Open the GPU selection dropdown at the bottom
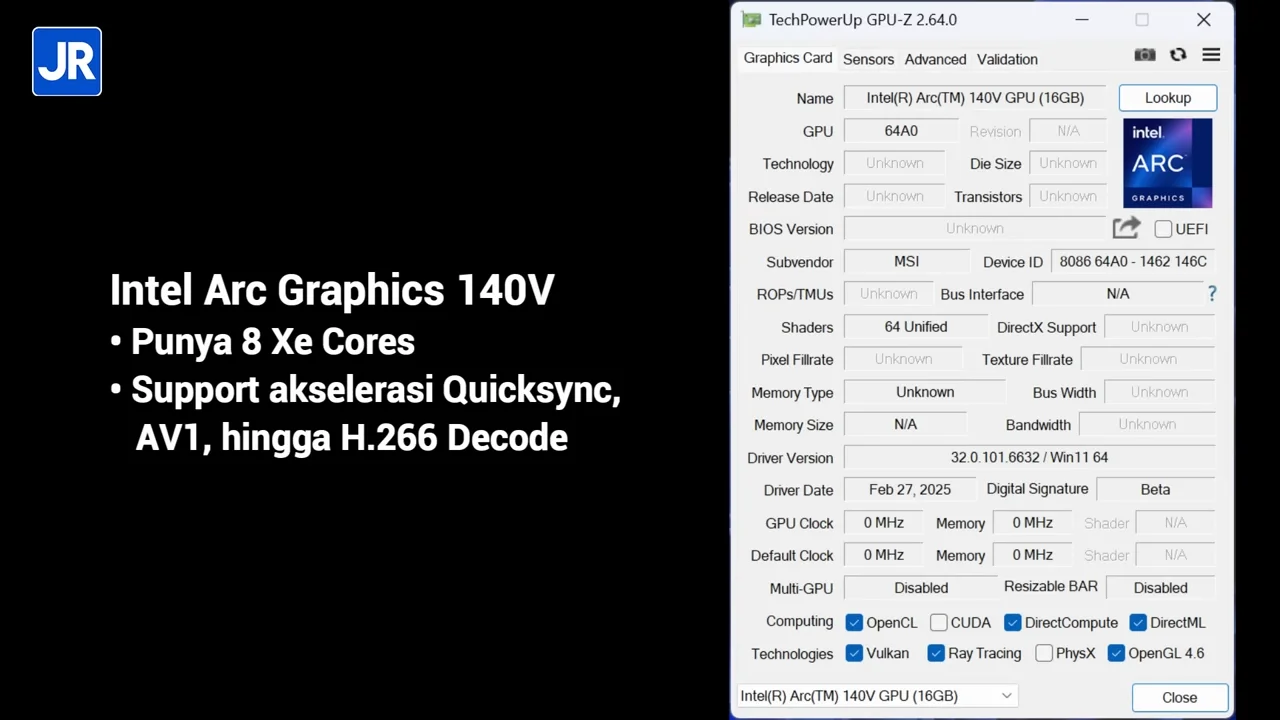 click(x=1006, y=695)
